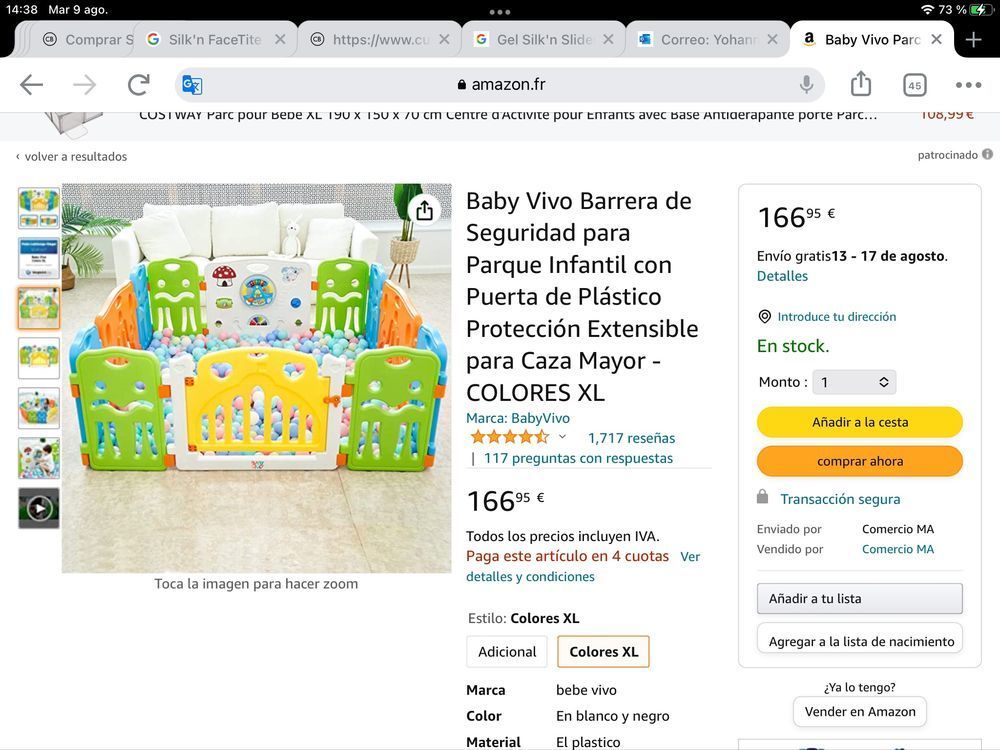Reload the page with refresh icon
The width and height of the screenshot is (1000, 750).
tap(138, 85)
